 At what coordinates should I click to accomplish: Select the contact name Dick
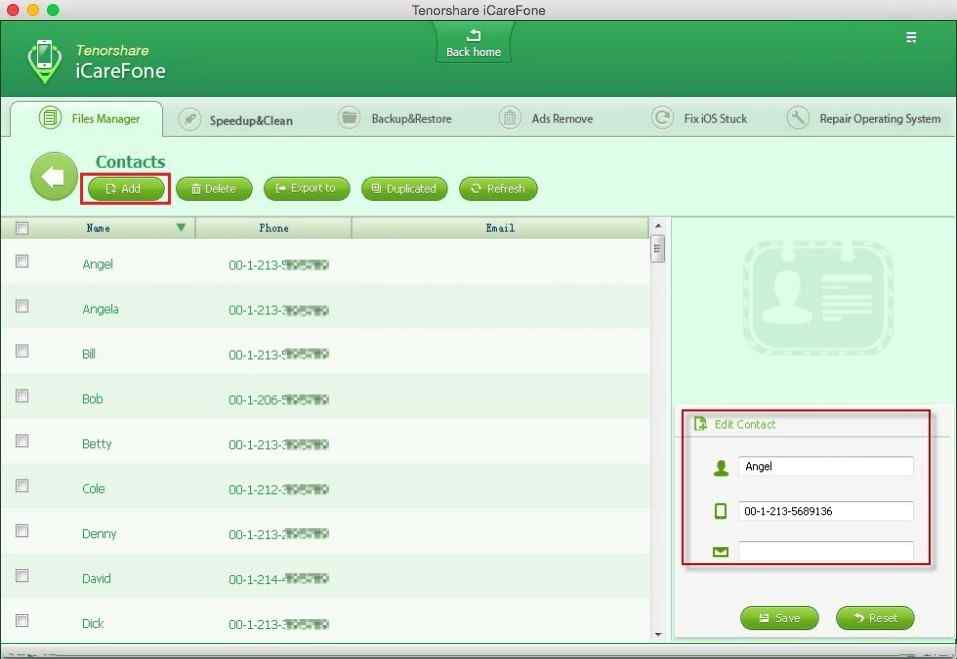coord(93,624)
